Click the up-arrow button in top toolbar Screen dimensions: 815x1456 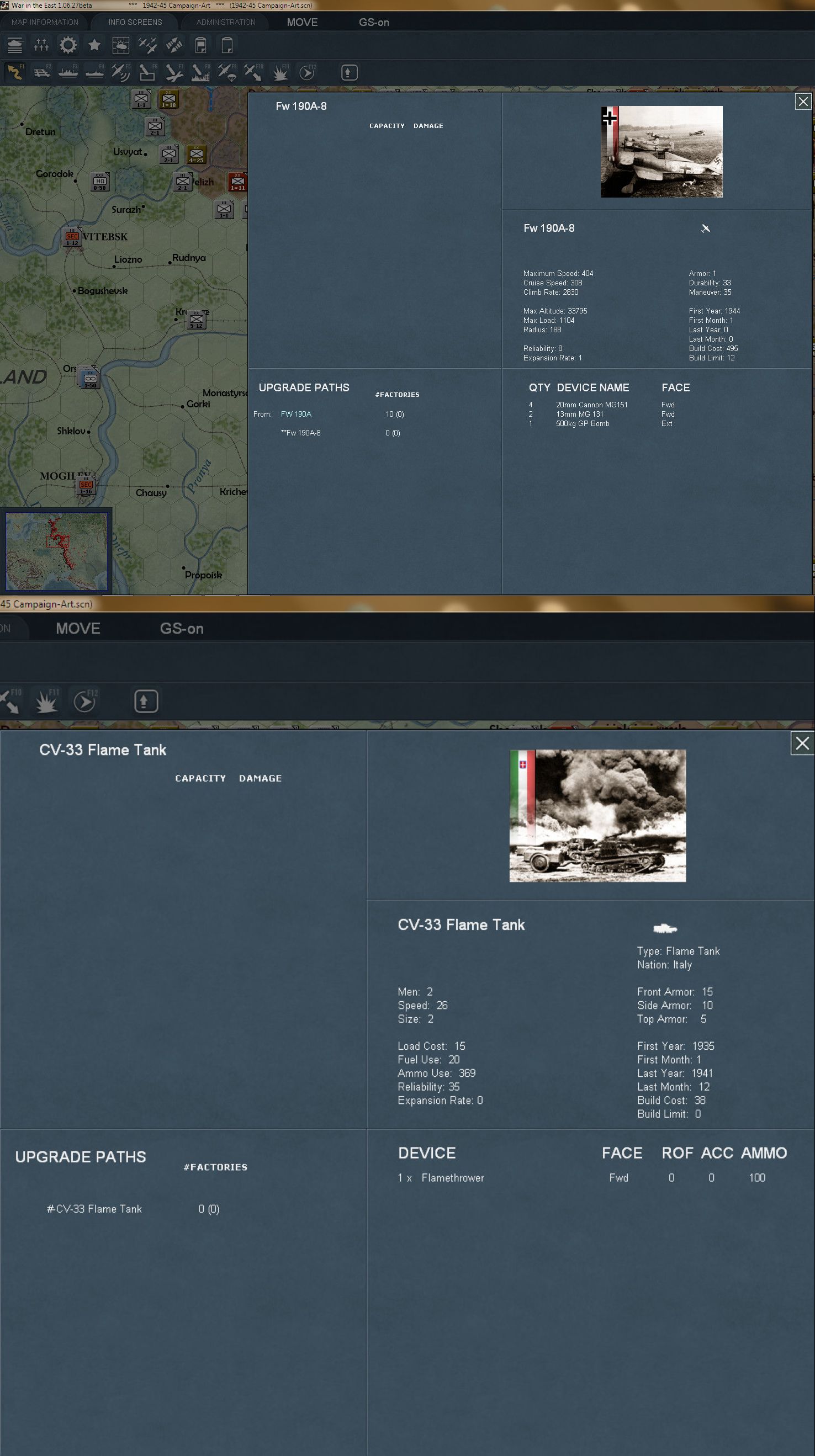(x=349, y=72)
